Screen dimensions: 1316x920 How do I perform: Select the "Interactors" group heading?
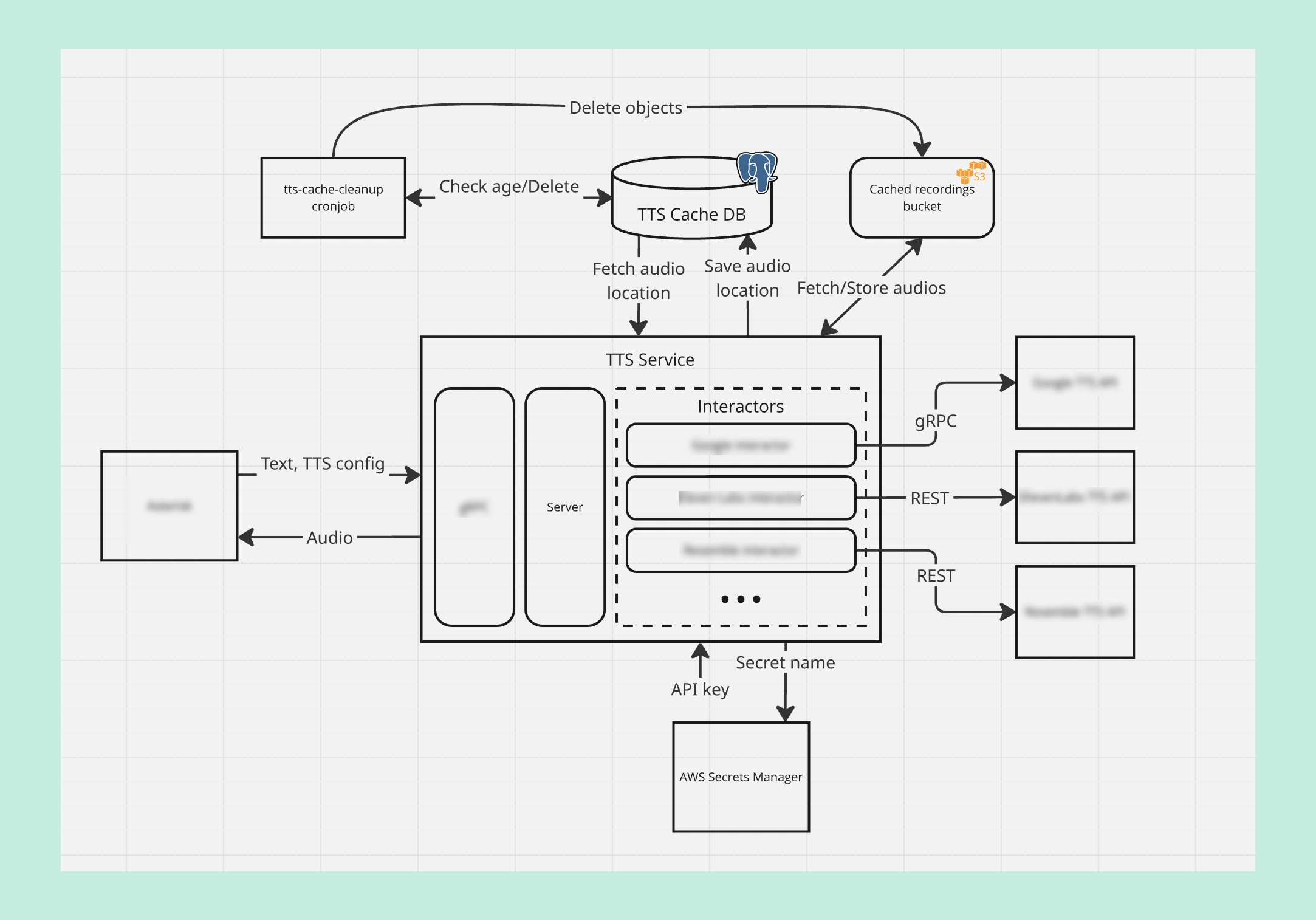(740, 406)
